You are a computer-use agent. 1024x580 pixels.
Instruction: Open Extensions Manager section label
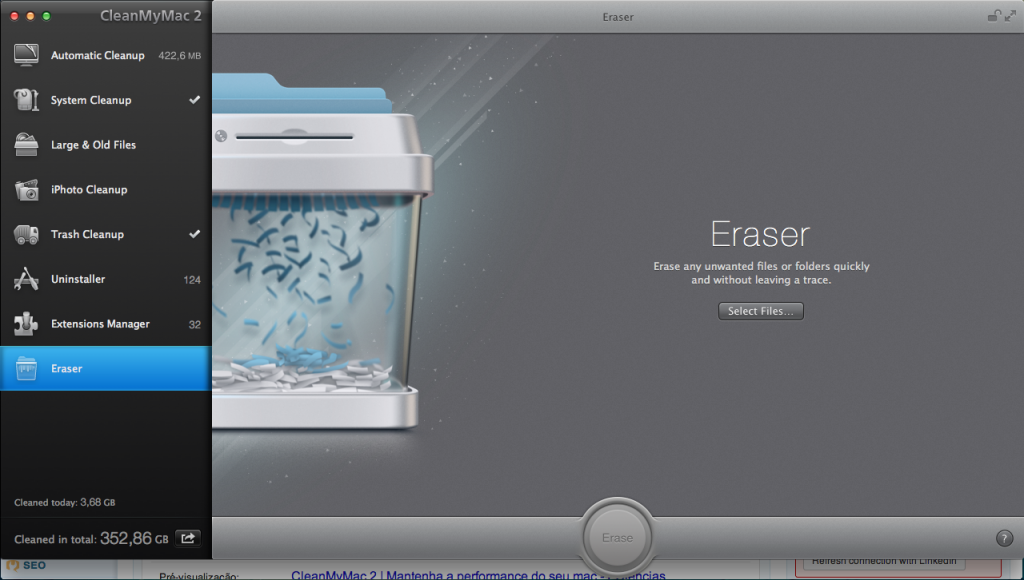pos(100,324)
